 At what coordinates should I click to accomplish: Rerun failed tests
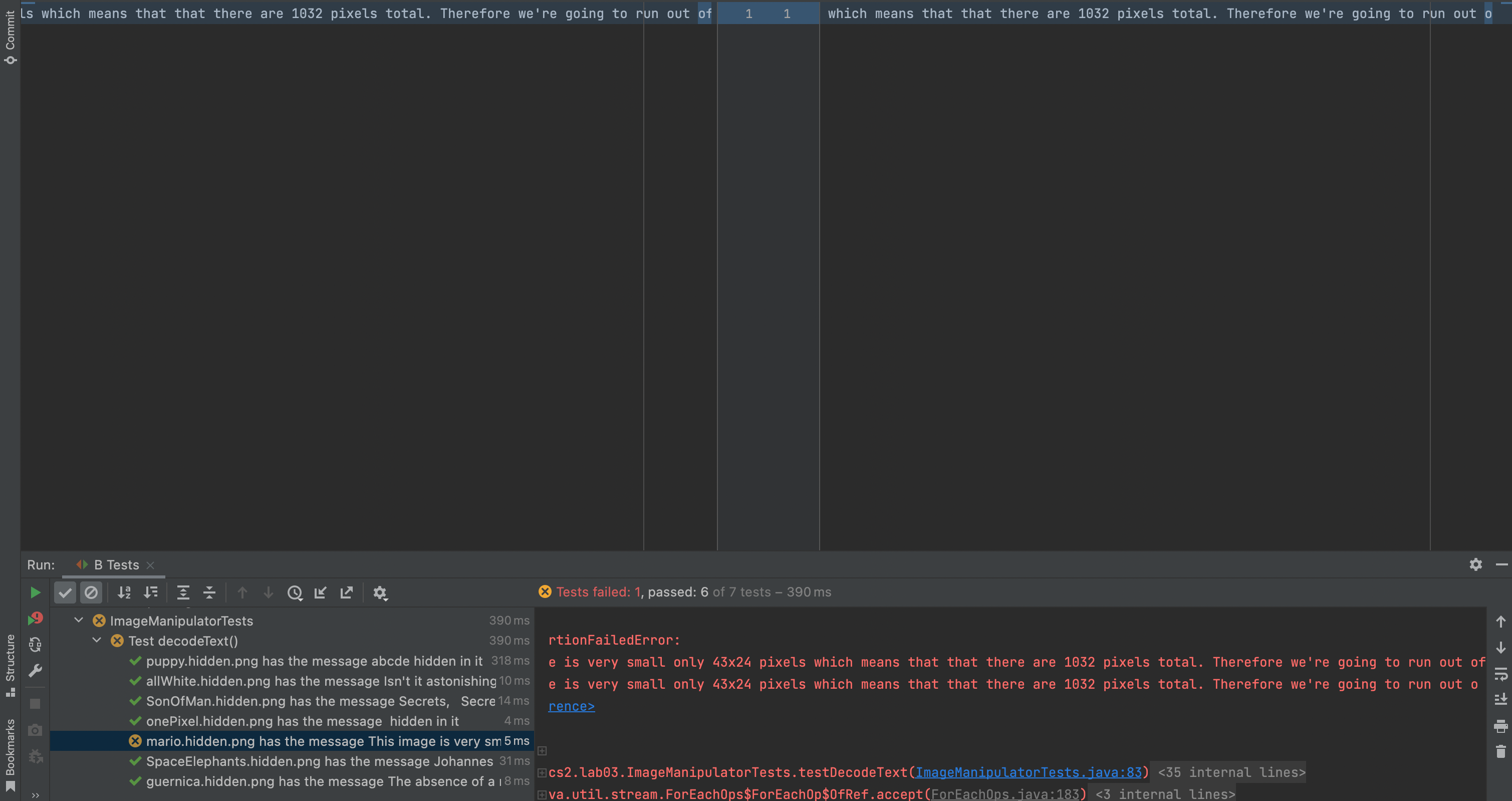pos(35,619)
